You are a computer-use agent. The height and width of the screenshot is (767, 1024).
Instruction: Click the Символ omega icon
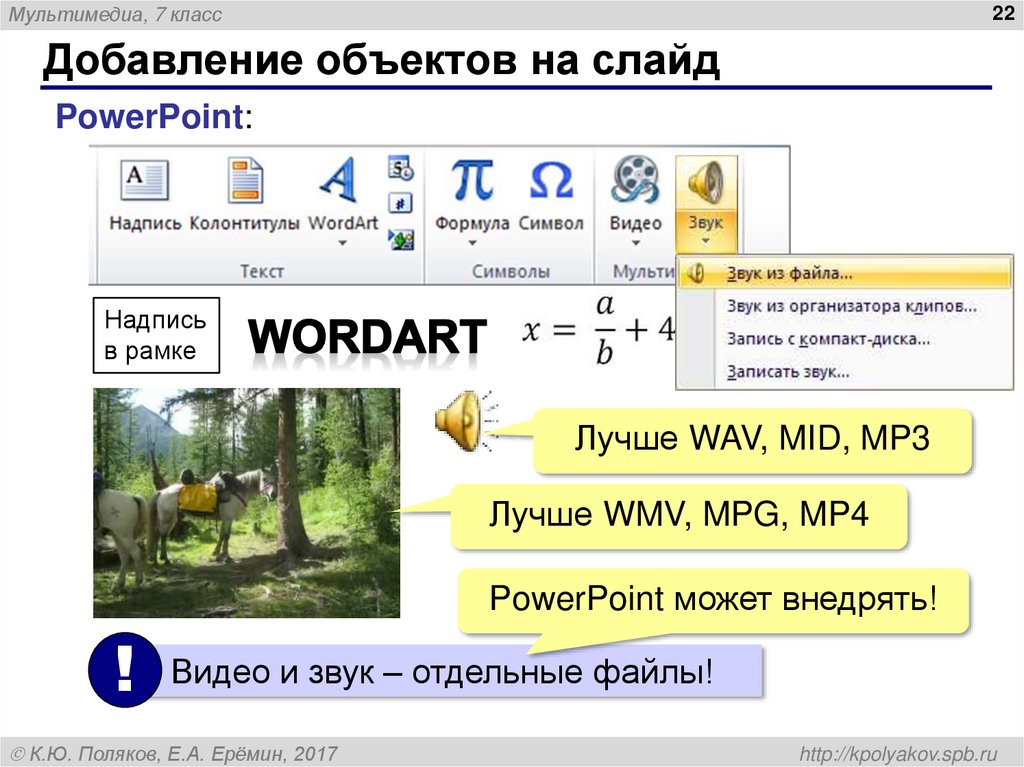551,180
